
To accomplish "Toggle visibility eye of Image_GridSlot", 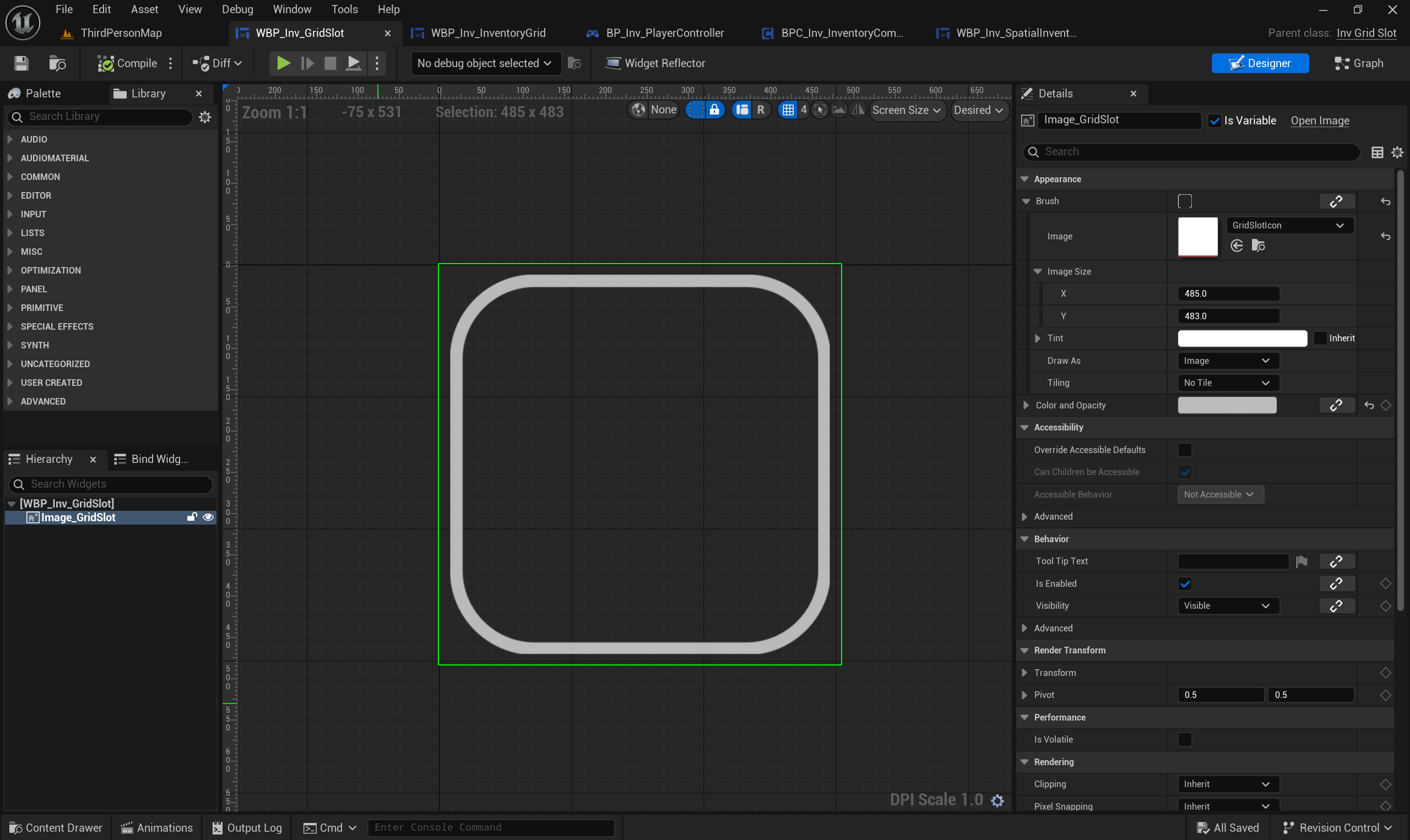I will 208,517.
